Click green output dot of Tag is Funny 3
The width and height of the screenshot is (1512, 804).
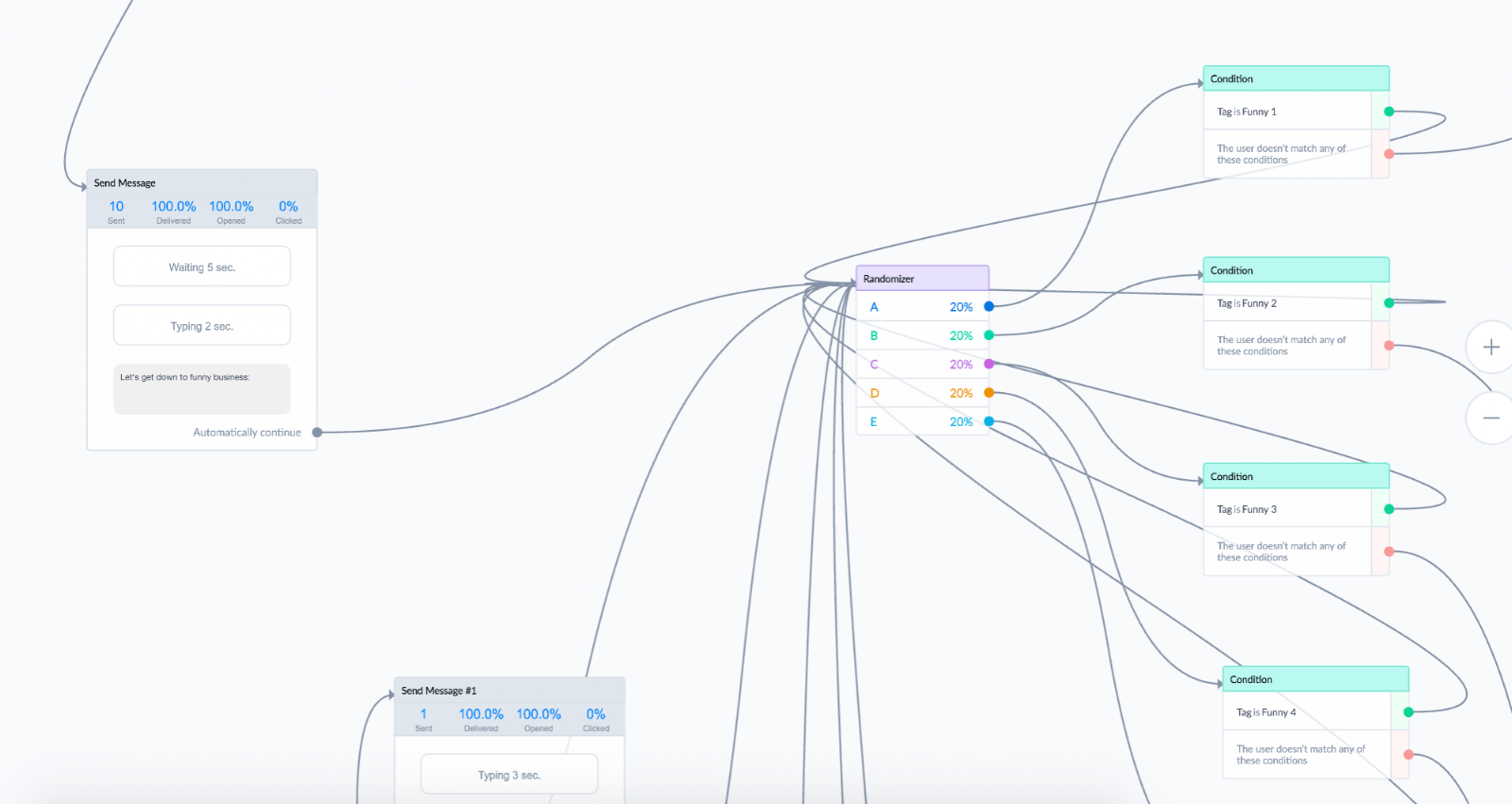pos(1388,509)
